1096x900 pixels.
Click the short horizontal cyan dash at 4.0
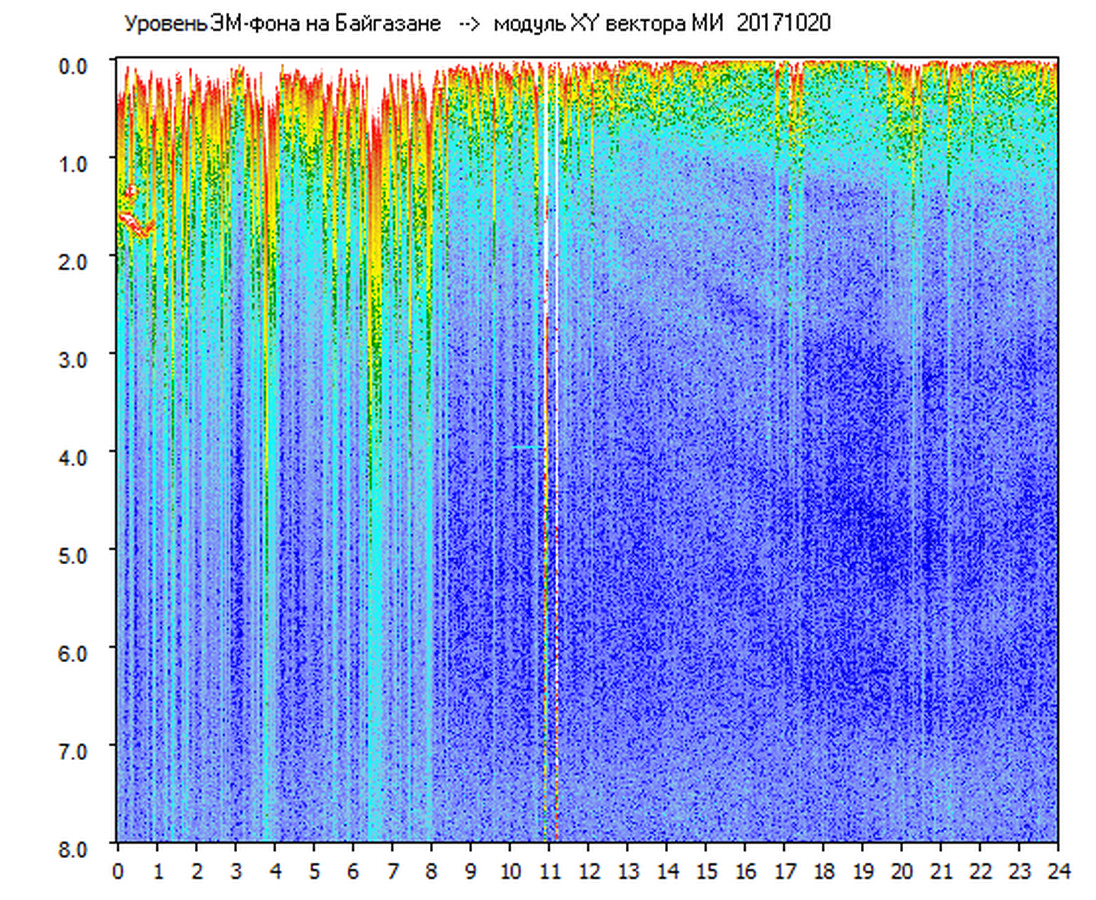(527, 448)
